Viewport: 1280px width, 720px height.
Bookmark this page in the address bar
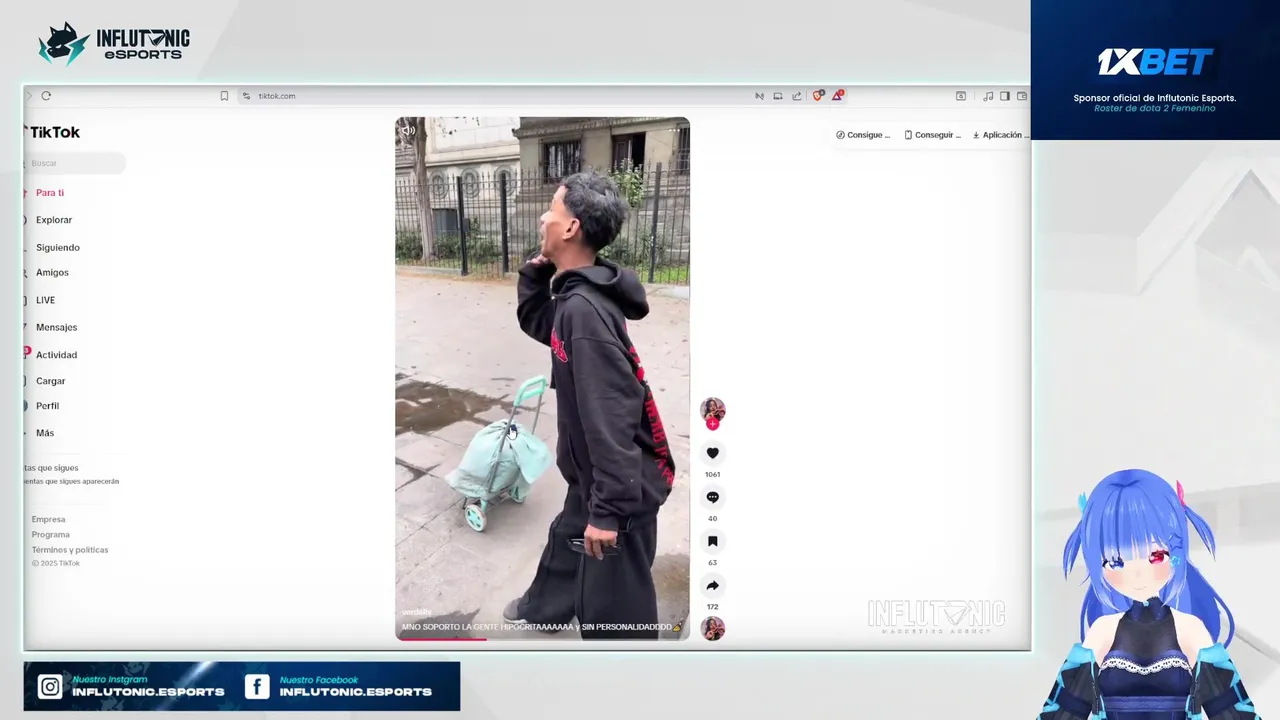224,96
